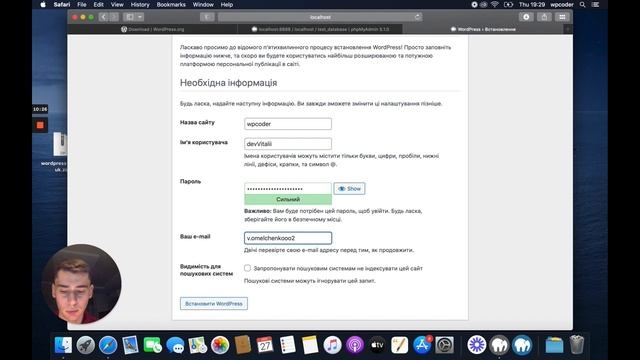Click the Встановити WordPress button
Image resolution: width=640 pixels, height=360 pixels.
pos(214,304)
